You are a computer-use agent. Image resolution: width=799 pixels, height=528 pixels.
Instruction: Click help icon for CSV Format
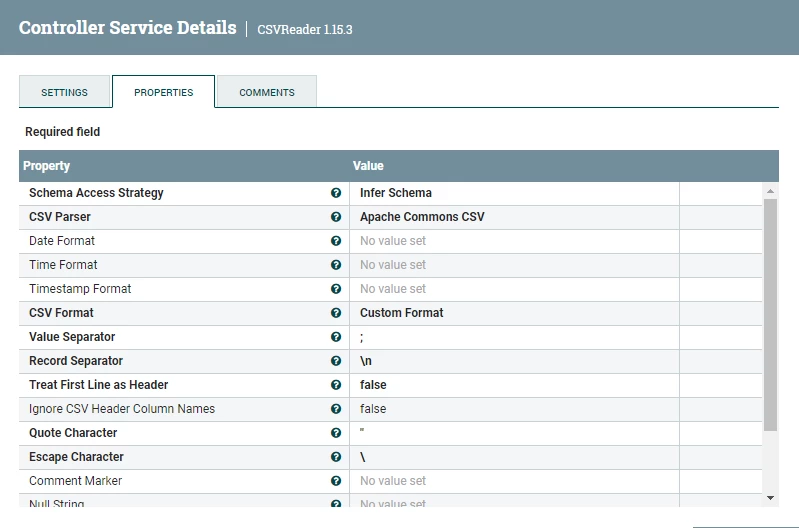[x=336, y=312]
